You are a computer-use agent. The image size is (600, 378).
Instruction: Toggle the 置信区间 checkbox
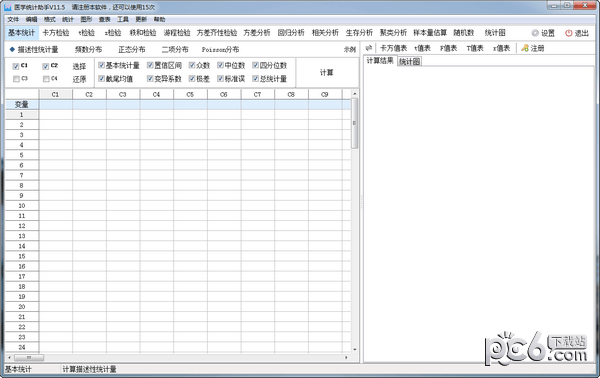[x=150, y=65]
